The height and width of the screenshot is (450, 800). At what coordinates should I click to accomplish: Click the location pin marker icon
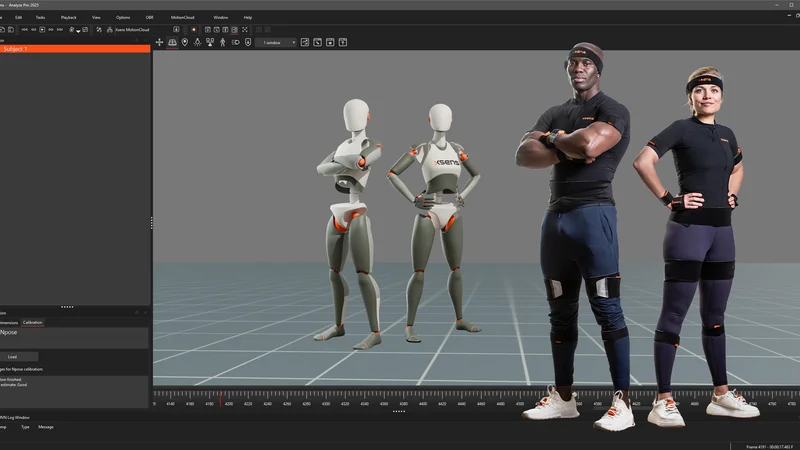185,42
